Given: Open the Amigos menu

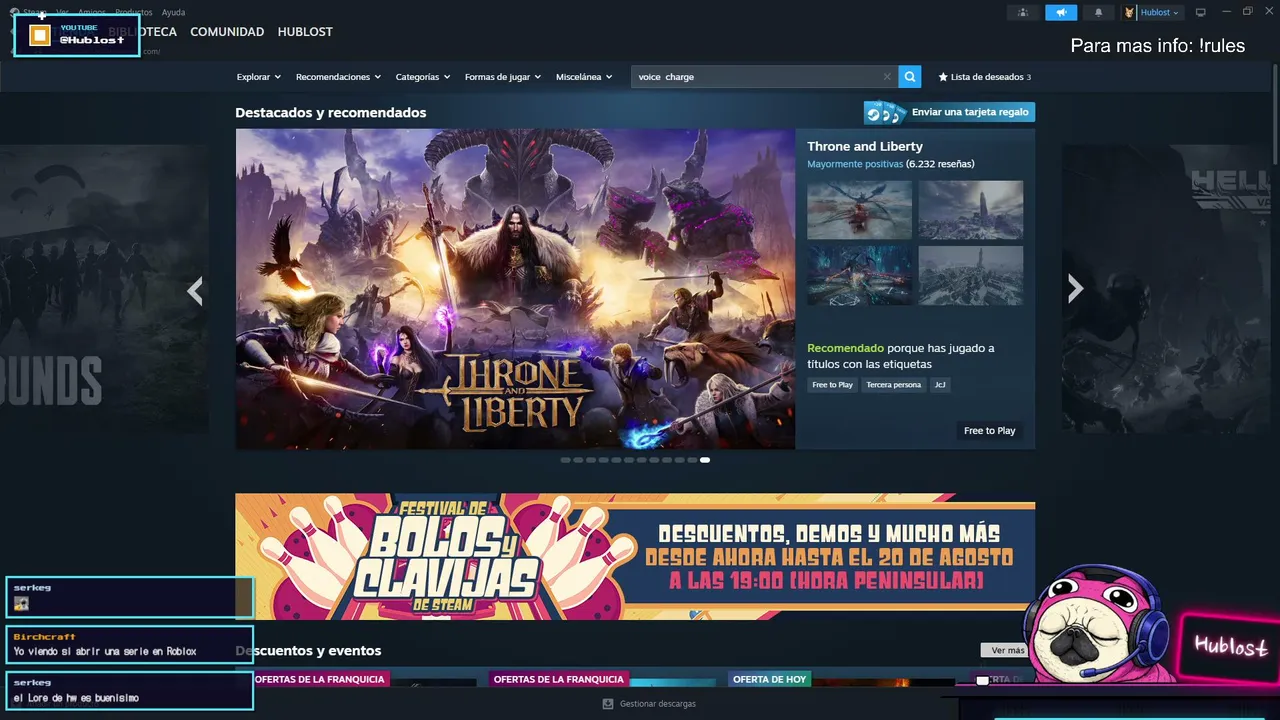Looking at the screenshot, I should coord(92,13).
